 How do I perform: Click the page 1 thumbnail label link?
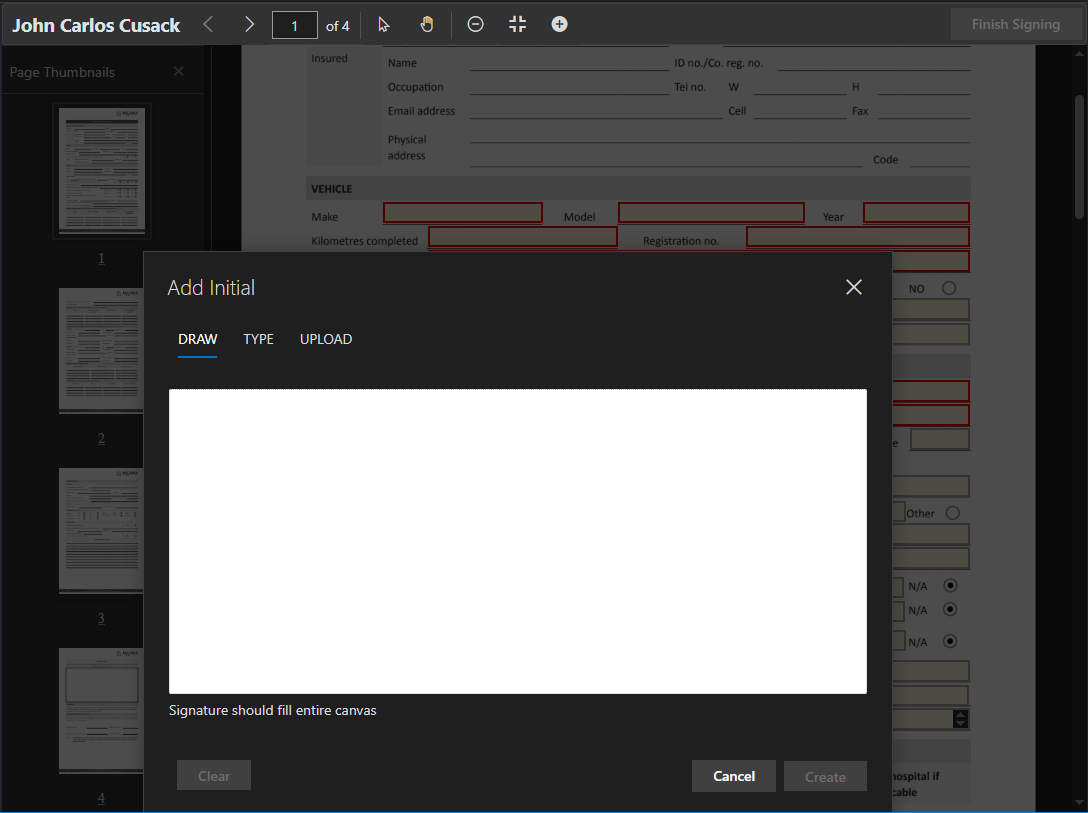(101, 259)
